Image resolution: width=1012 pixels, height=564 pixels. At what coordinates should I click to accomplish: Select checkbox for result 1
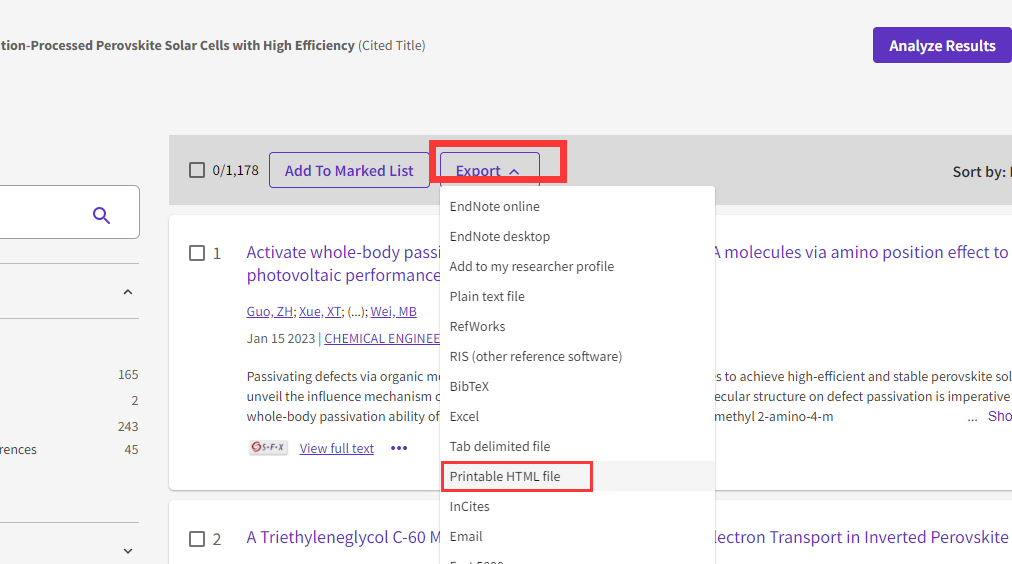click(x=197, y=253)
